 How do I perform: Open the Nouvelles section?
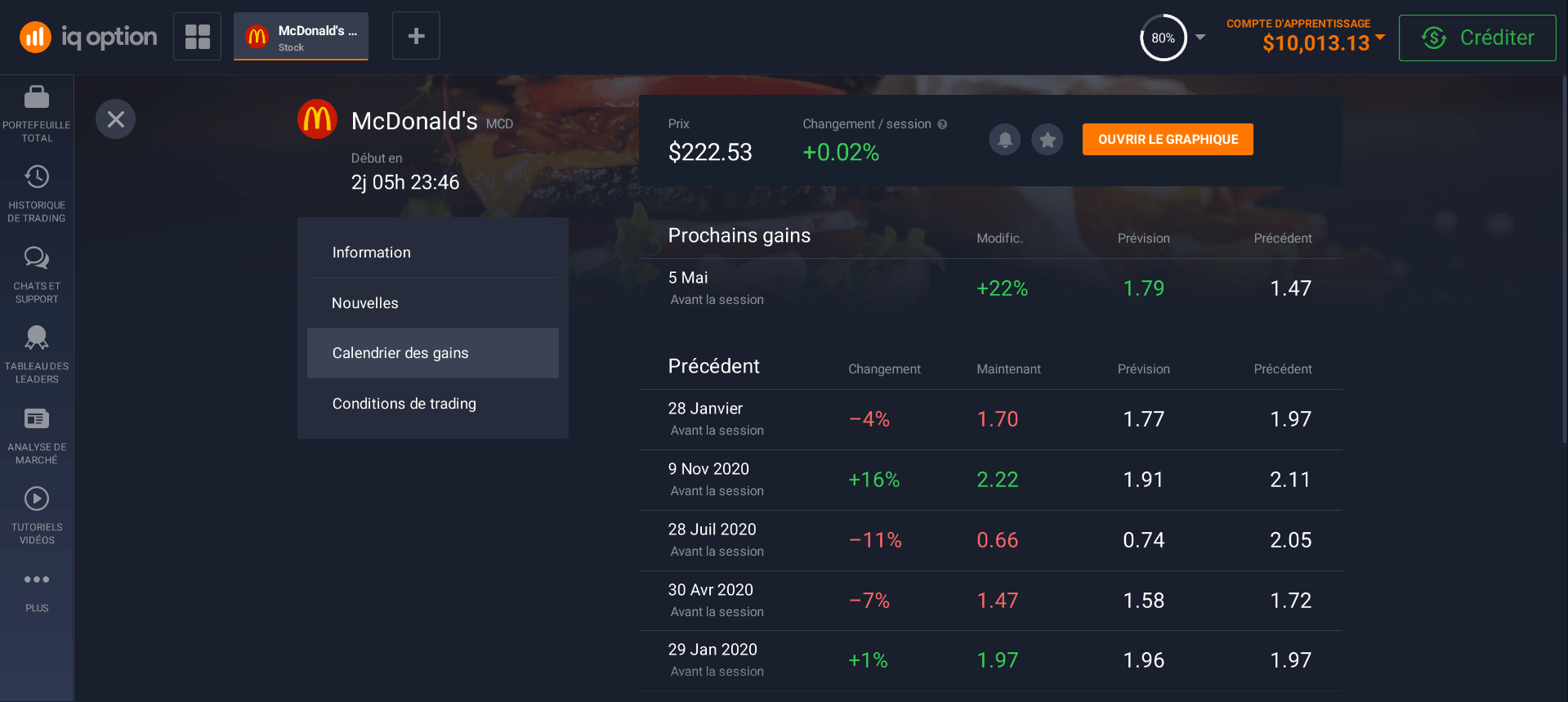[365, 303]
